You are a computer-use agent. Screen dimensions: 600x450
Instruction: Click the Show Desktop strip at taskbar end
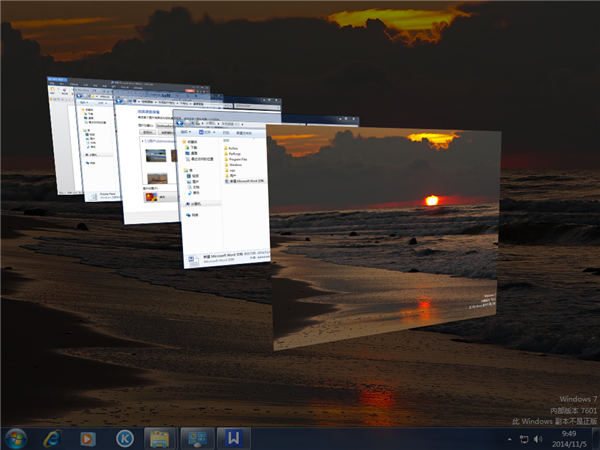coord(596,438)
